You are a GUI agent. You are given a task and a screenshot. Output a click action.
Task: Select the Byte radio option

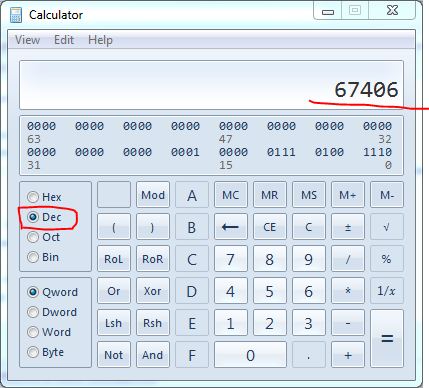tap(33, 352)
